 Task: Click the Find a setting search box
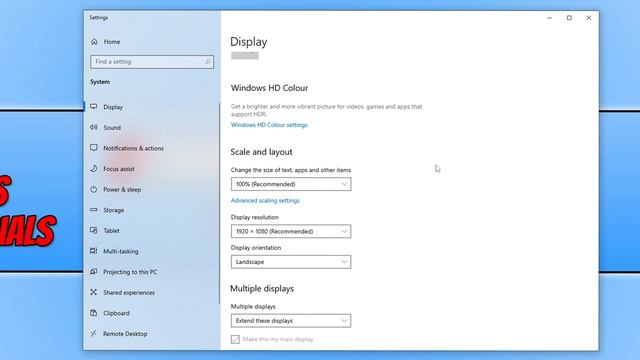click(x=152, y=62)
